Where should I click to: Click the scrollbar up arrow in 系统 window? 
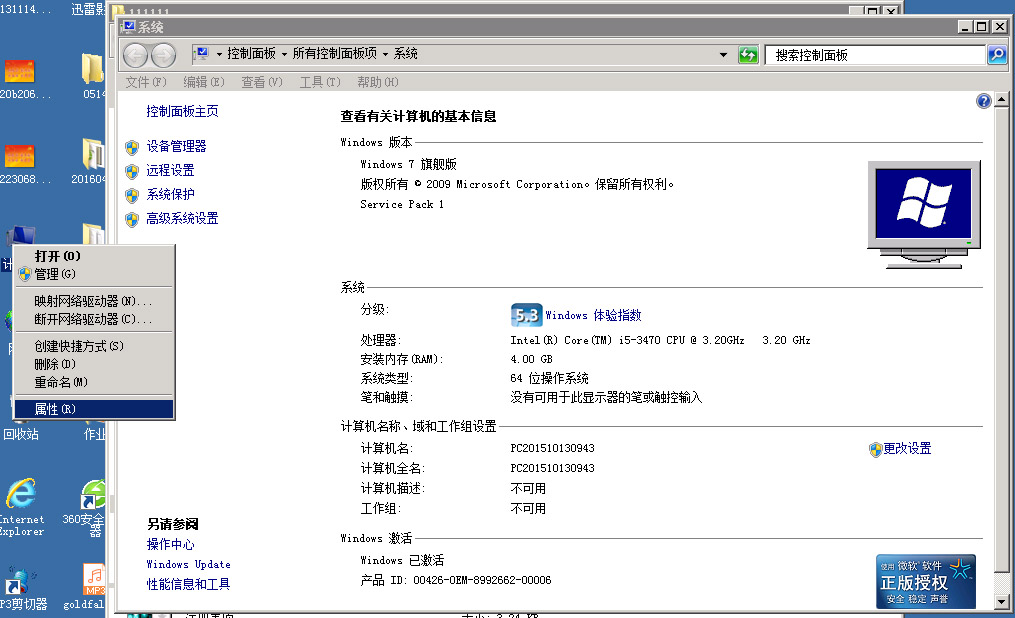1001,100
